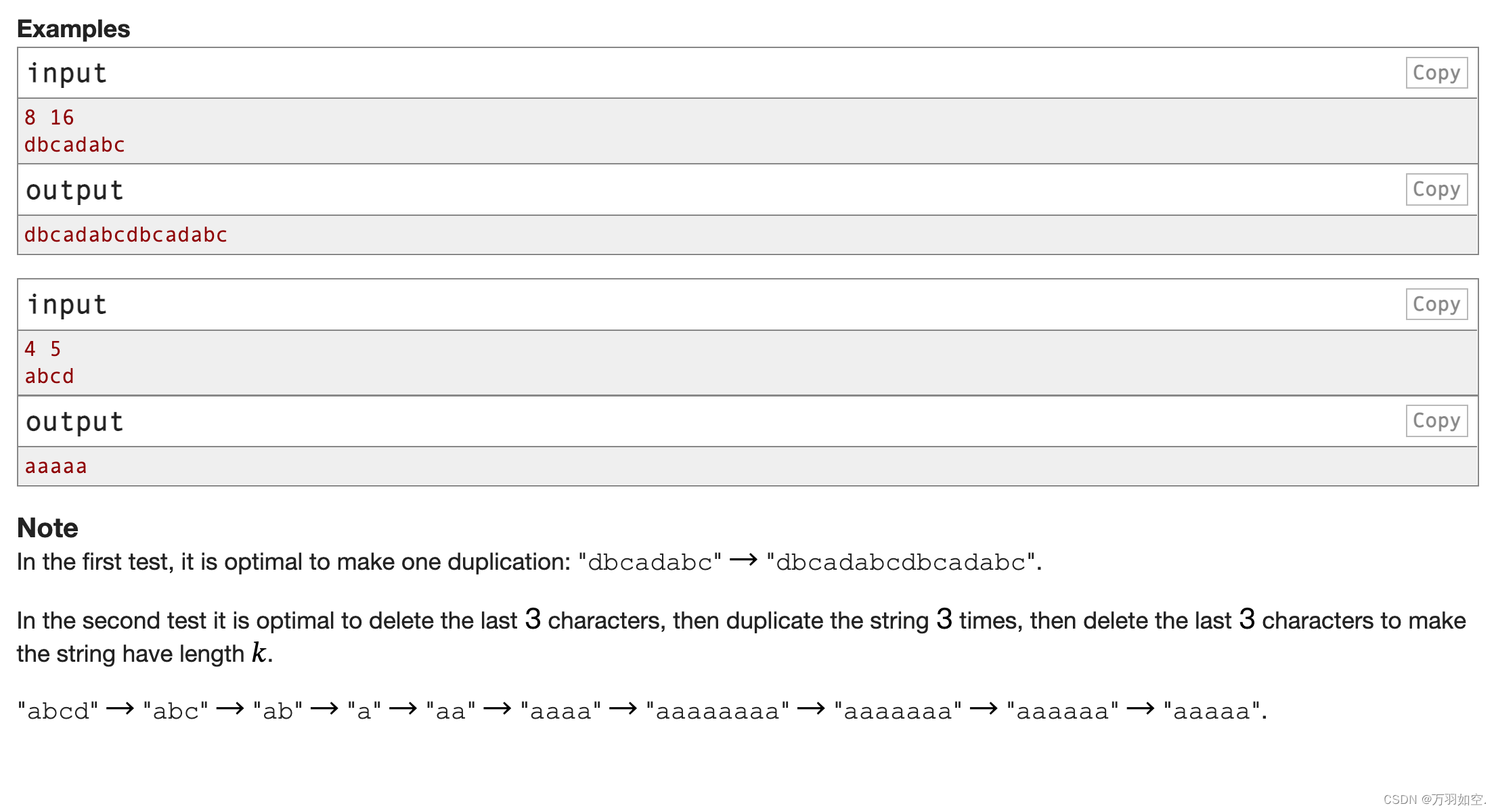1496x812 pixels.
Task: Click input string 'dbcadabc' in first example
Action: pyautogui.click(x=74, y=145)
